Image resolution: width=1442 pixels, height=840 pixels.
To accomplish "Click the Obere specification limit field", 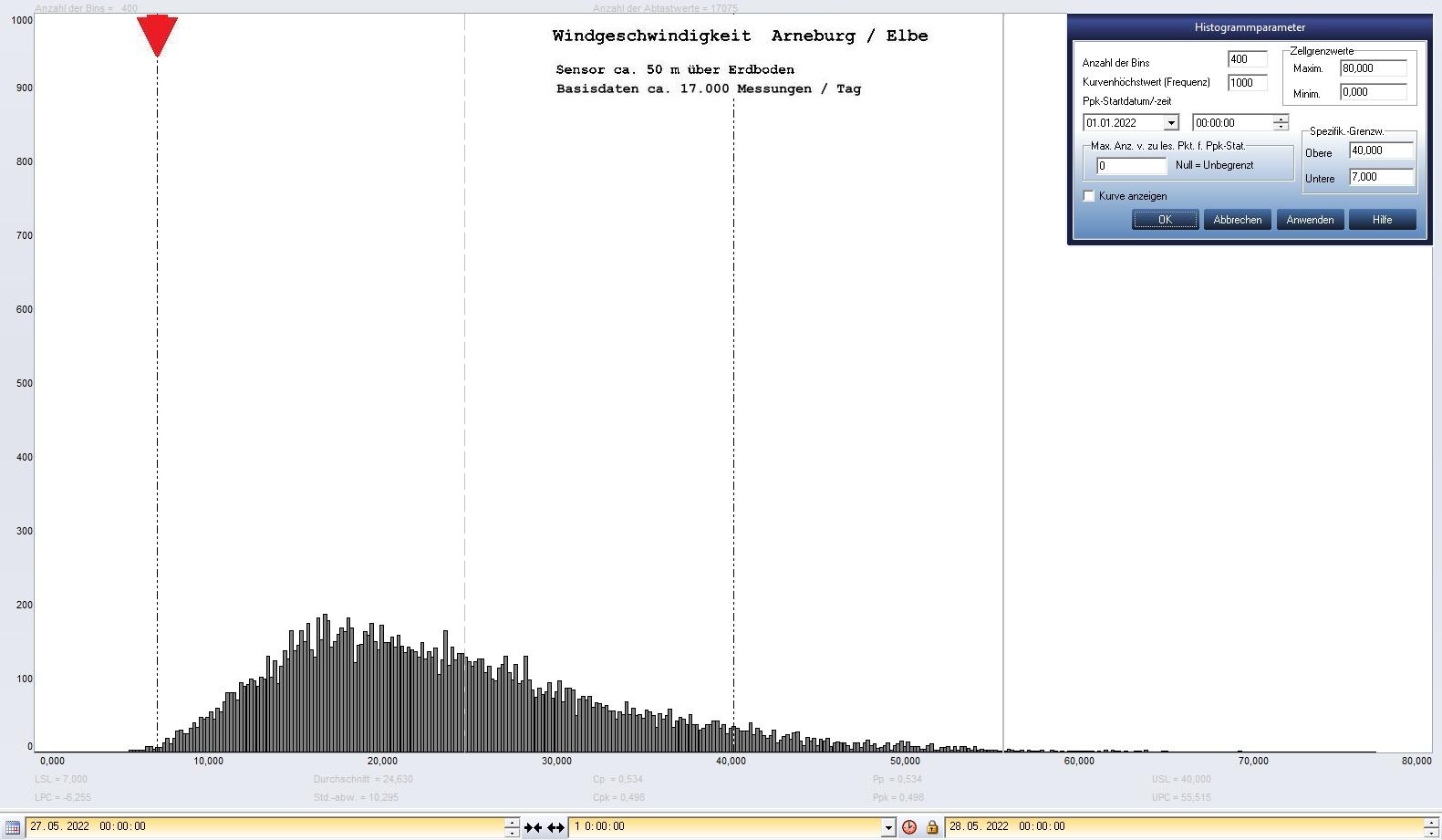I will [1381, 151].
